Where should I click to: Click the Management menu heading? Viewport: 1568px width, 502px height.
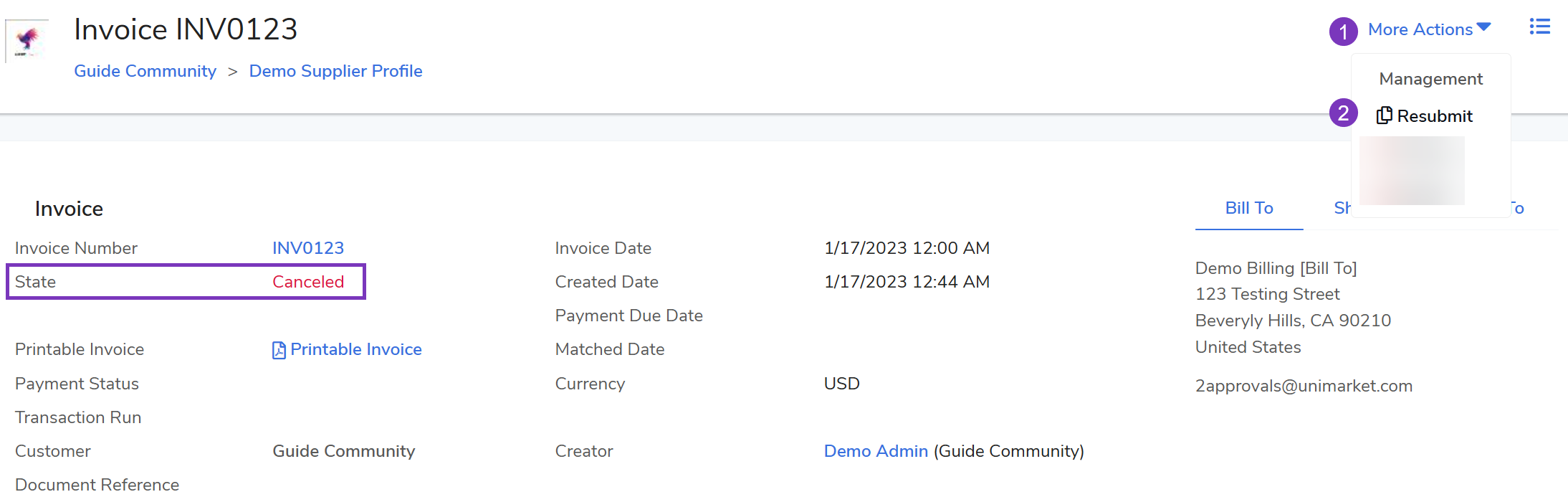1430,79
